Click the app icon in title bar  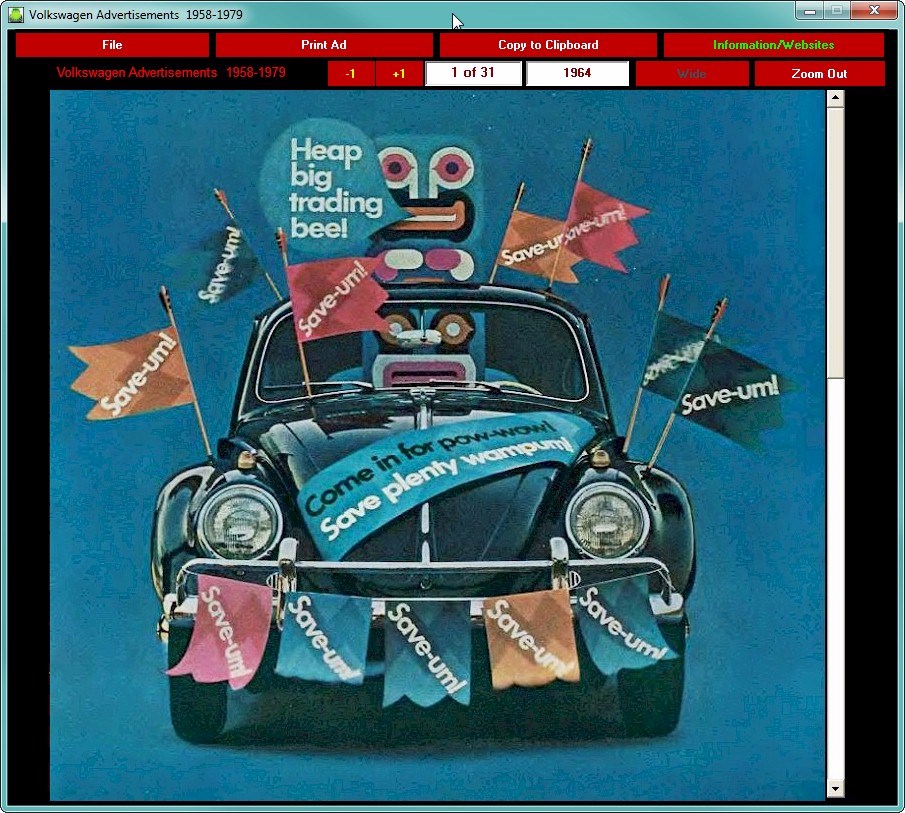point(16,14)
